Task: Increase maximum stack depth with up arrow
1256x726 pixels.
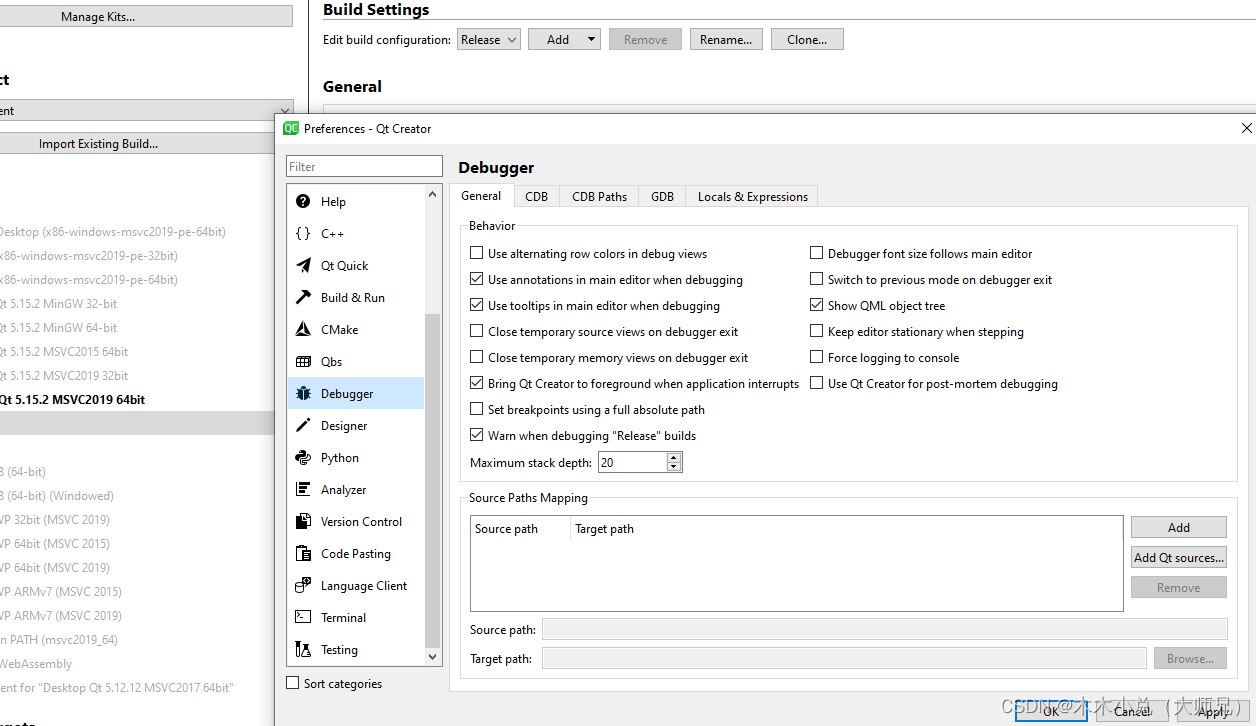Action: click(x=674, y=458)
